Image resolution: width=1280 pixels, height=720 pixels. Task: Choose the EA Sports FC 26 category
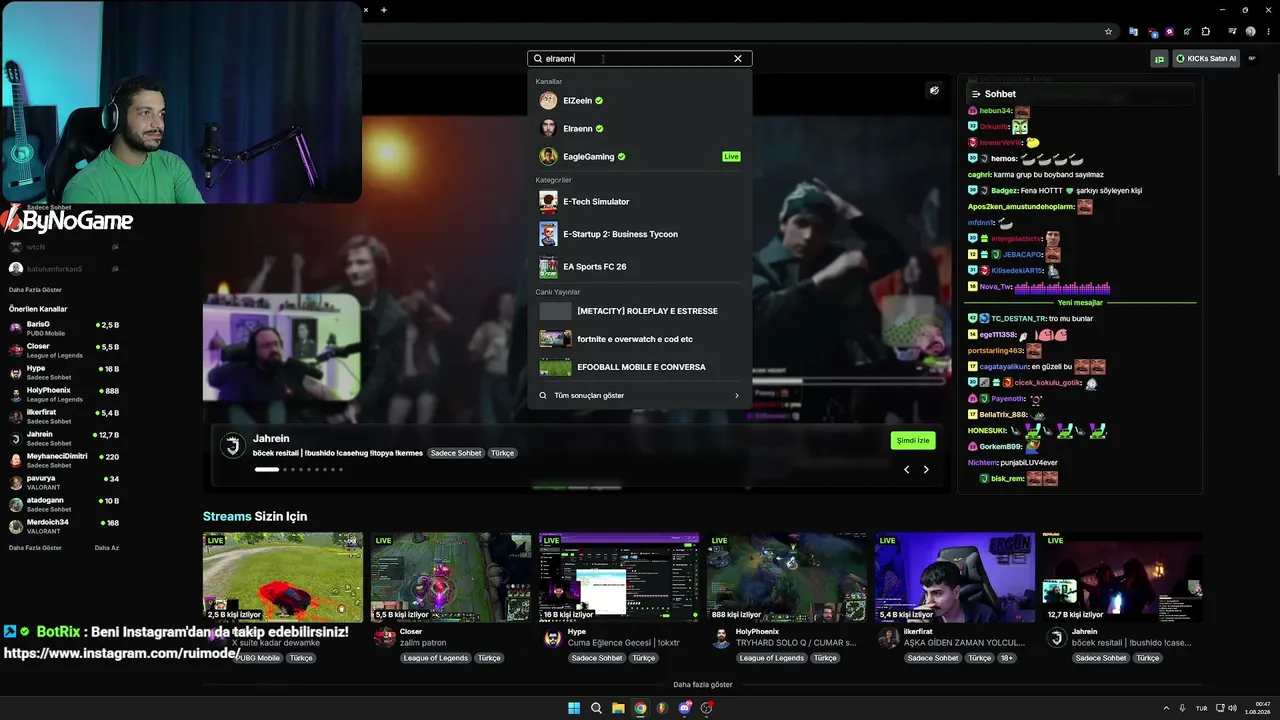pos(640,267)
